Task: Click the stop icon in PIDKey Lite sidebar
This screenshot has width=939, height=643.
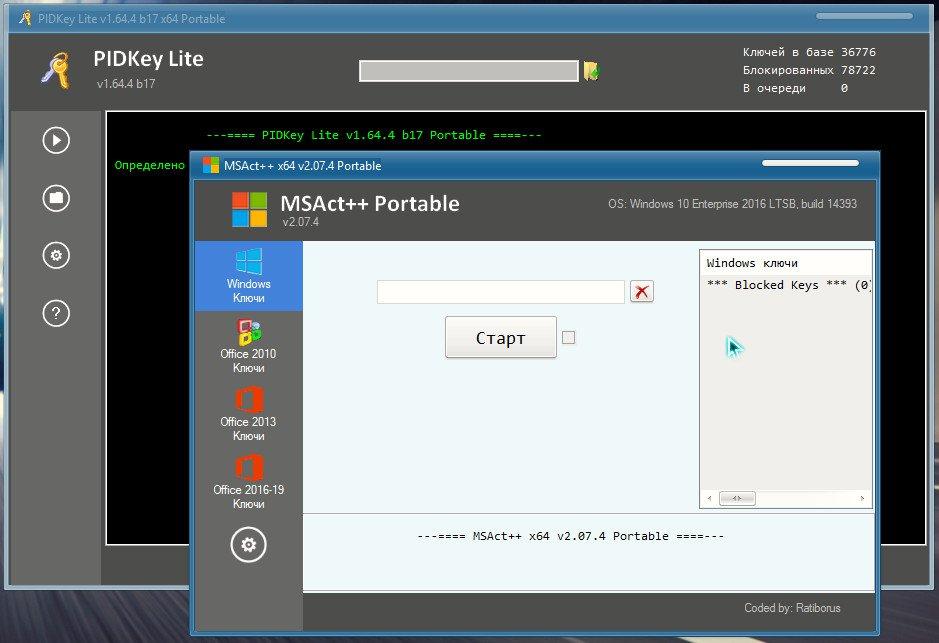Action: (56, 198)
